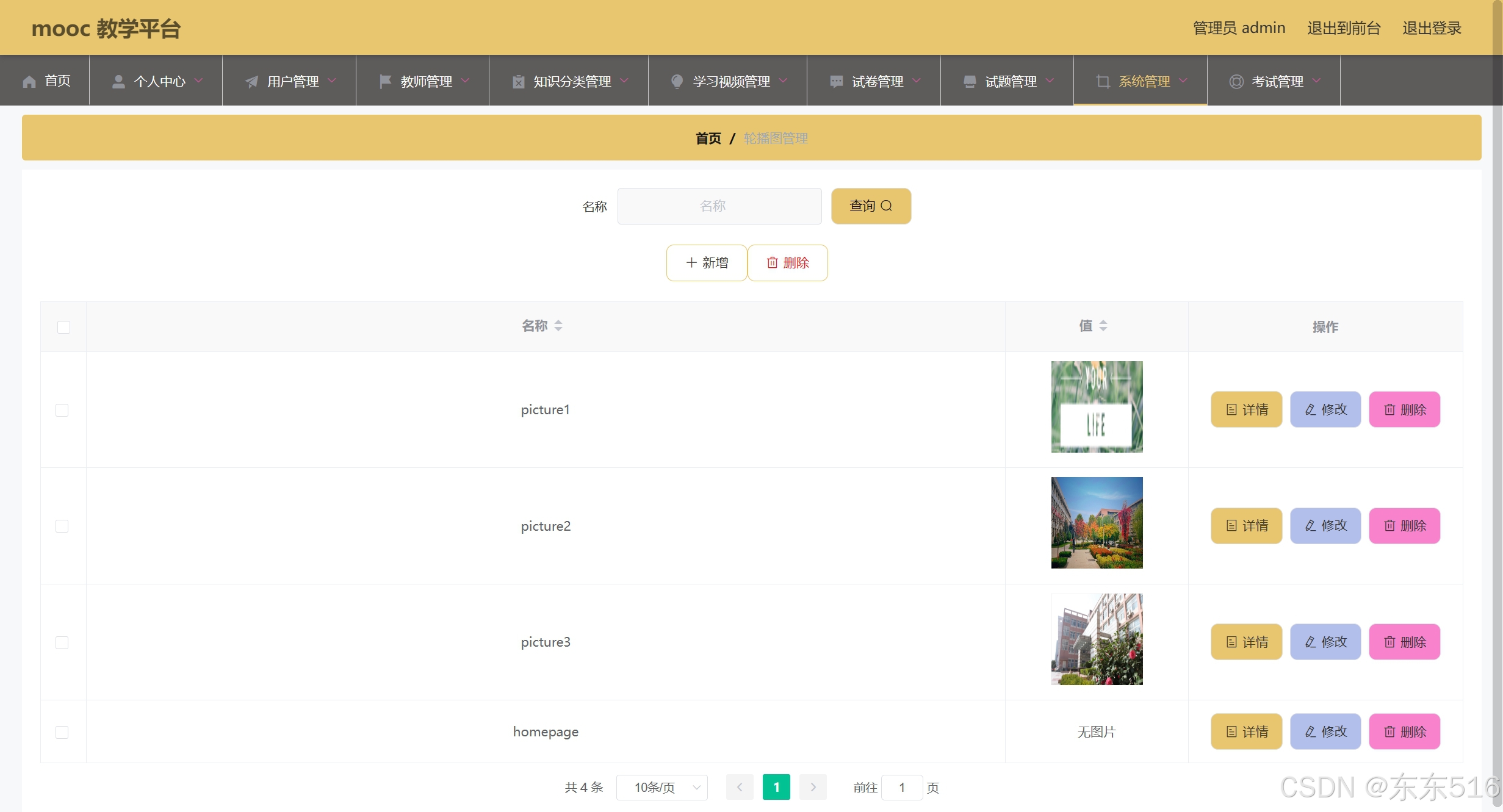
Task: Click the sort arrows beside the 名称 column header
Action: (558, 326)
